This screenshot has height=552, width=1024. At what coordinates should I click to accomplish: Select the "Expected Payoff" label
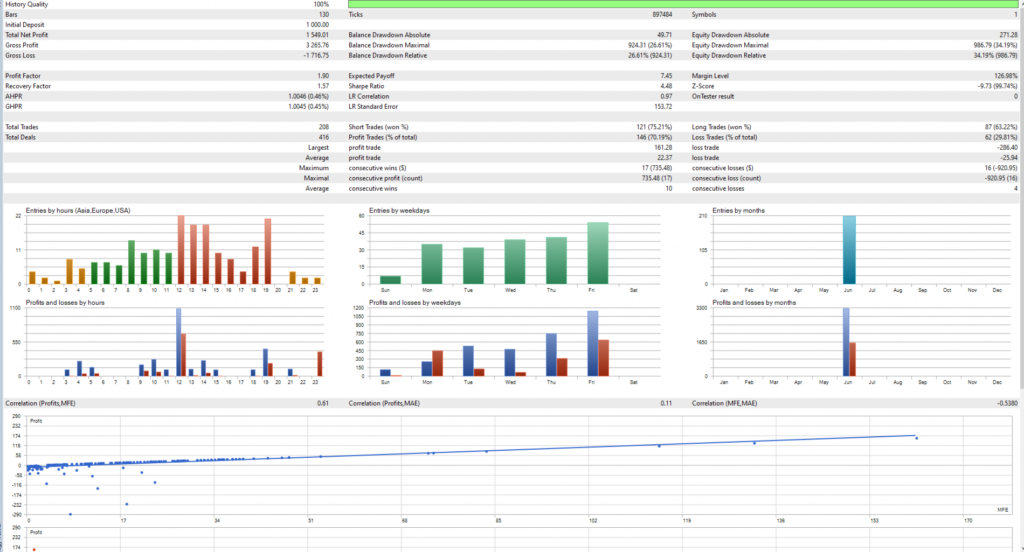[x=372, y=76]
